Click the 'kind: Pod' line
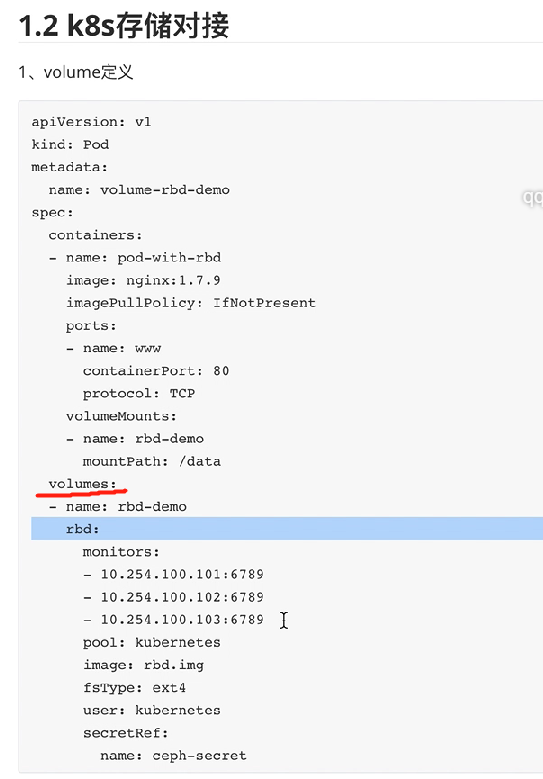The width and height of the screenshot is (543, 779). 70,145
